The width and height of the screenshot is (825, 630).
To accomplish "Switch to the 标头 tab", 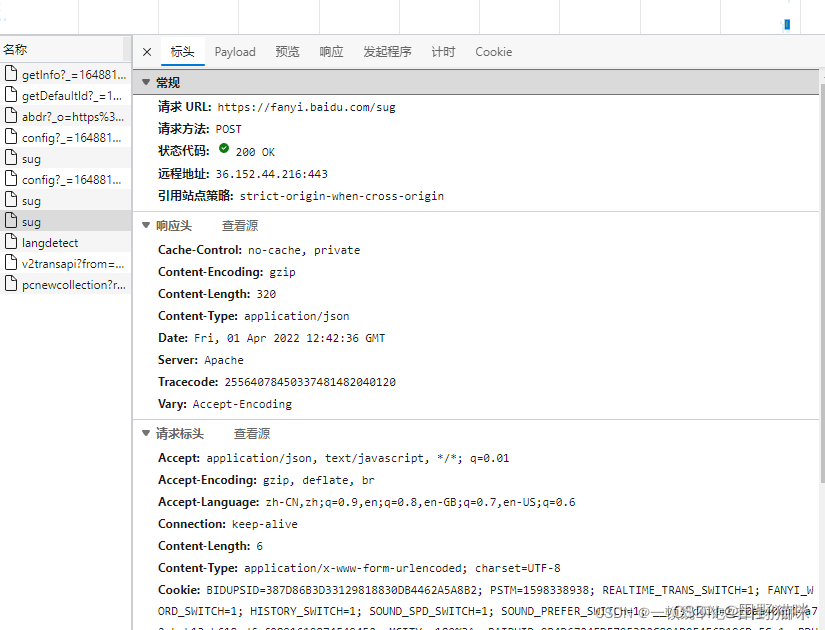I will tap(182, 52).
